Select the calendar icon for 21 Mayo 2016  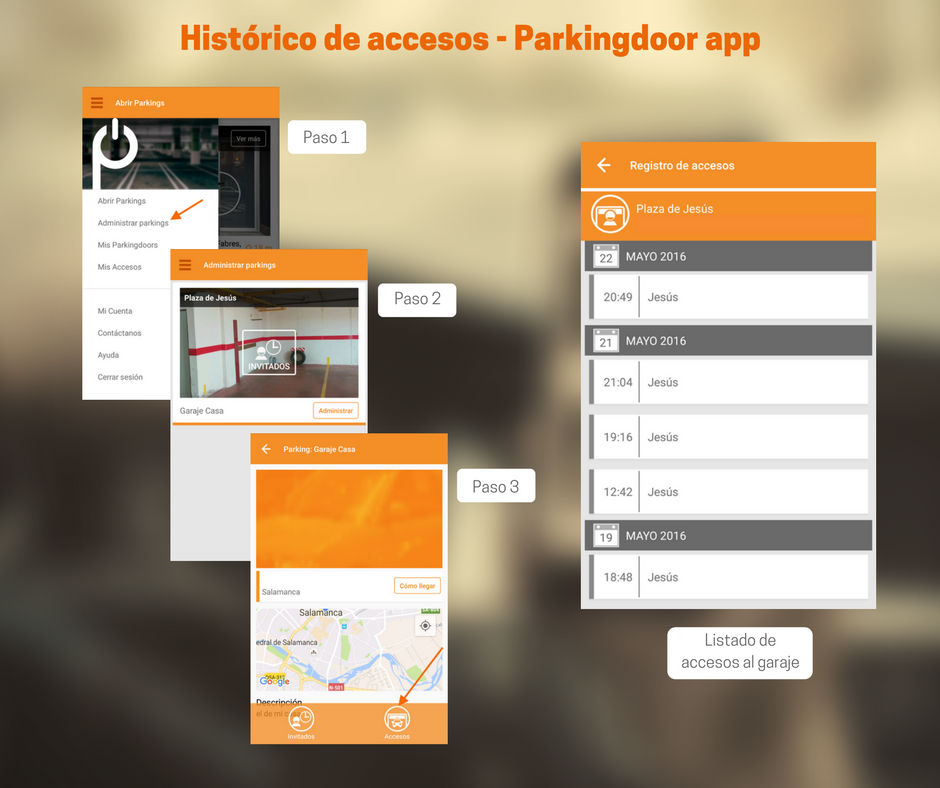[605, 340]
